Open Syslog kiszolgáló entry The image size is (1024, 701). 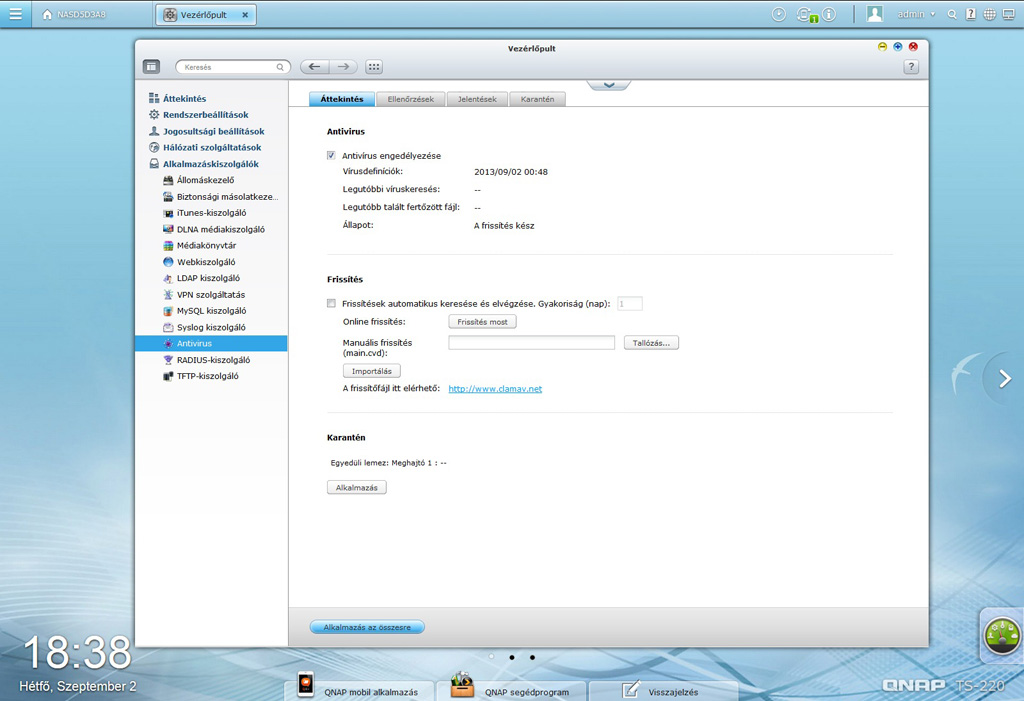point(204,327)
